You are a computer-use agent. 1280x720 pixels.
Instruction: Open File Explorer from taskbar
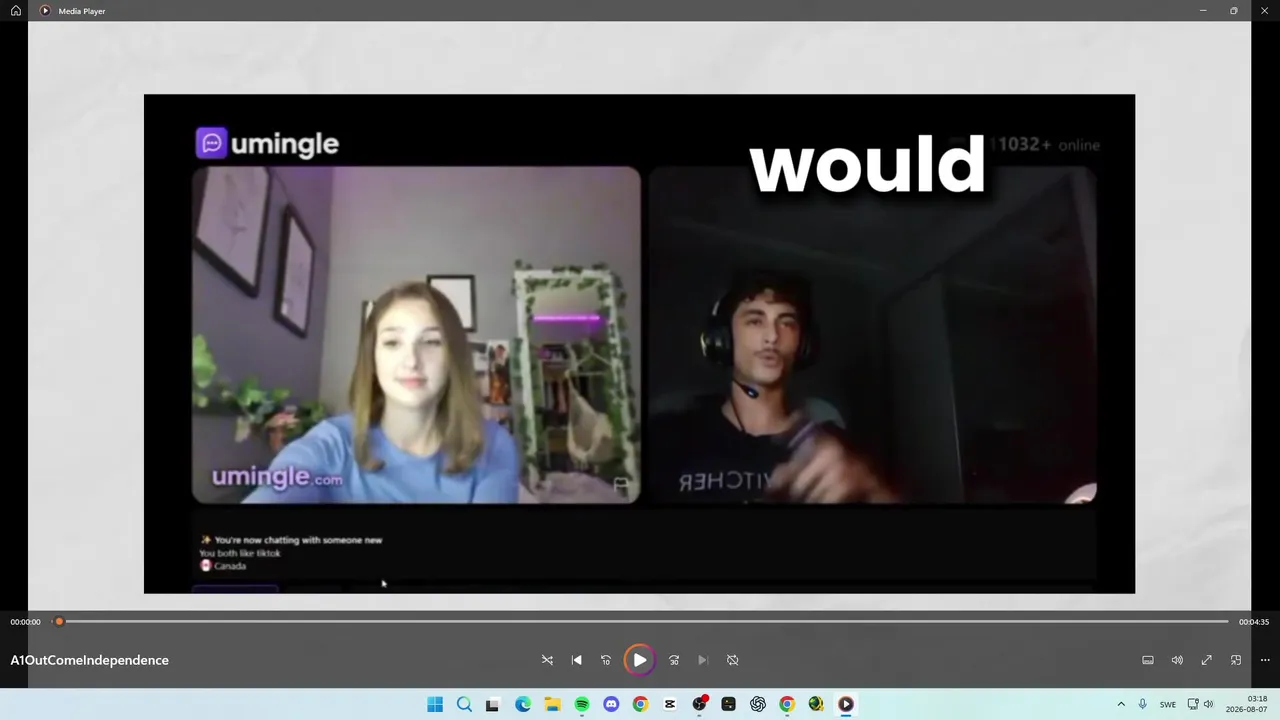pos(552,704)
